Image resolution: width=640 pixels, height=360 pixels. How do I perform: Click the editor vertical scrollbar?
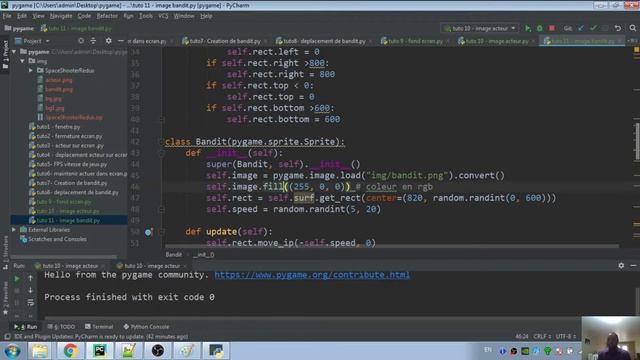tap(638, 141)
